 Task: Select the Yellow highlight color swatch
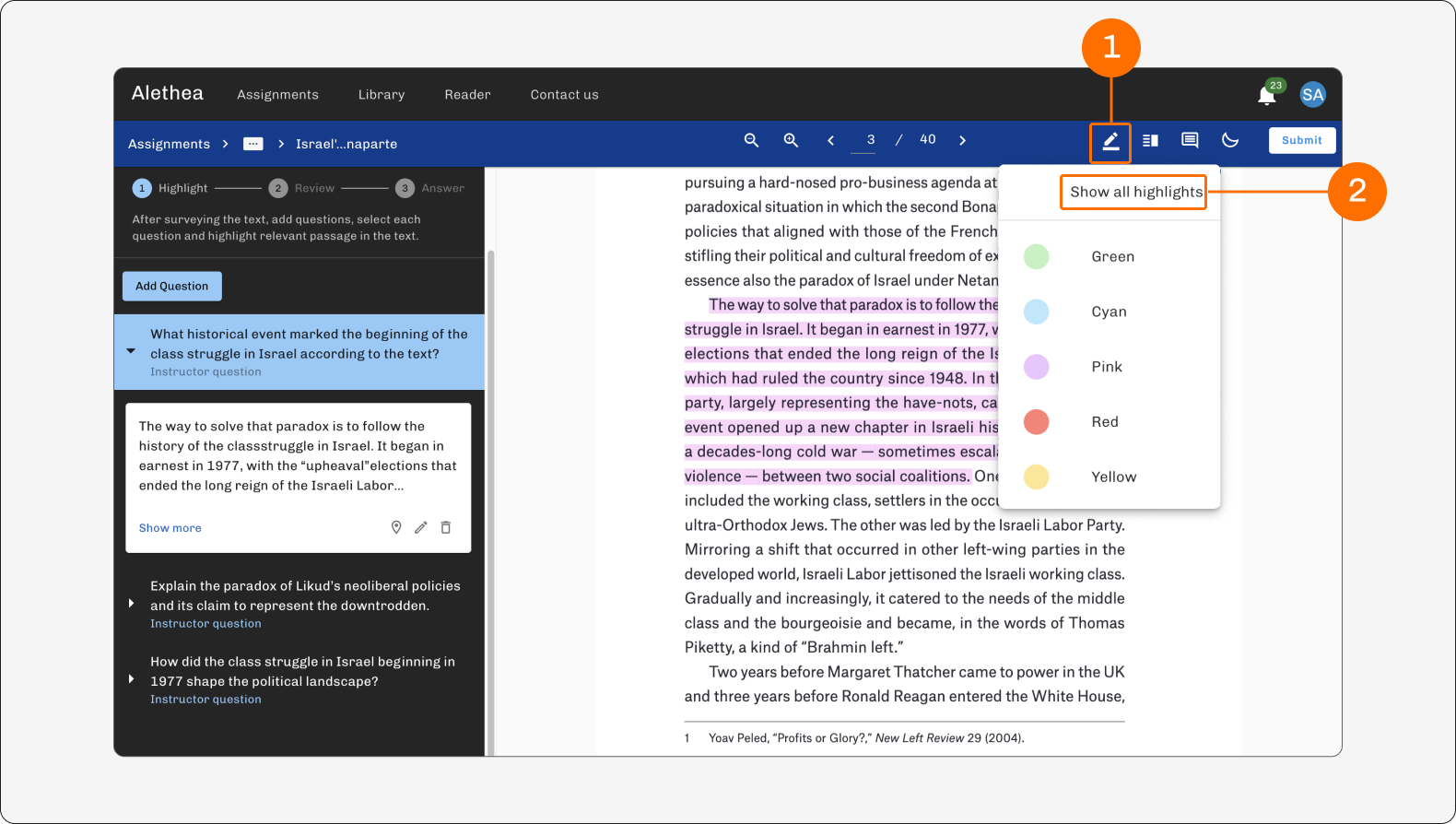1037,477
